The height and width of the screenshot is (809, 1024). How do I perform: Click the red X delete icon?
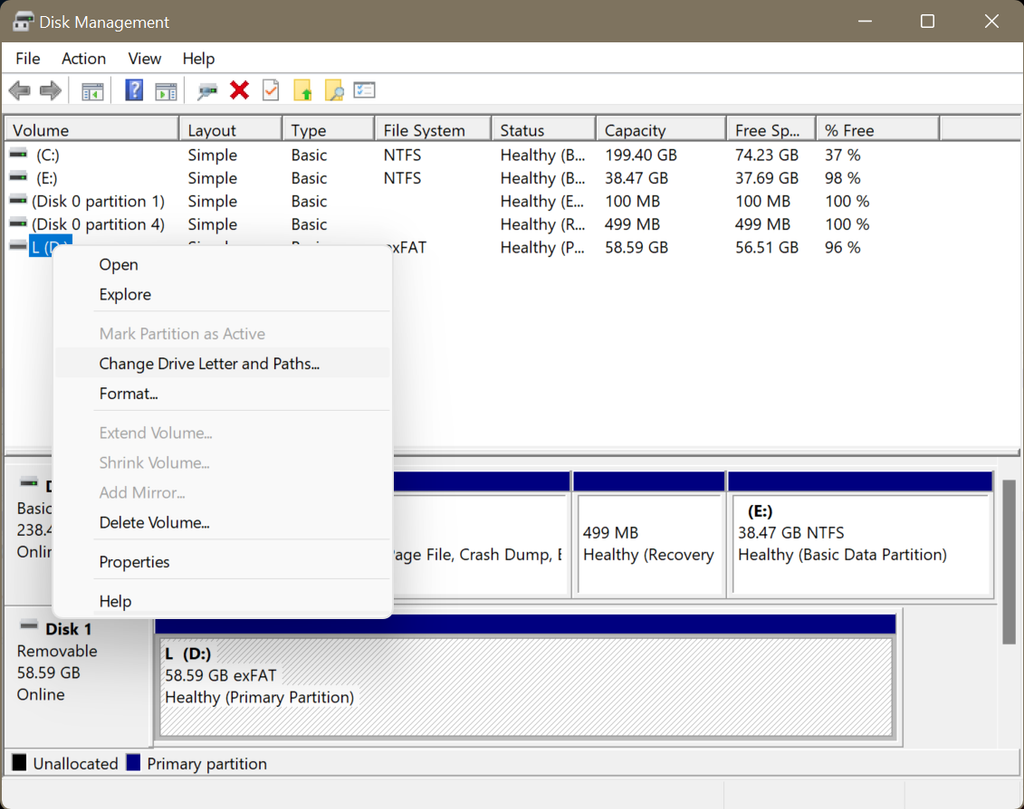[240, 90]
